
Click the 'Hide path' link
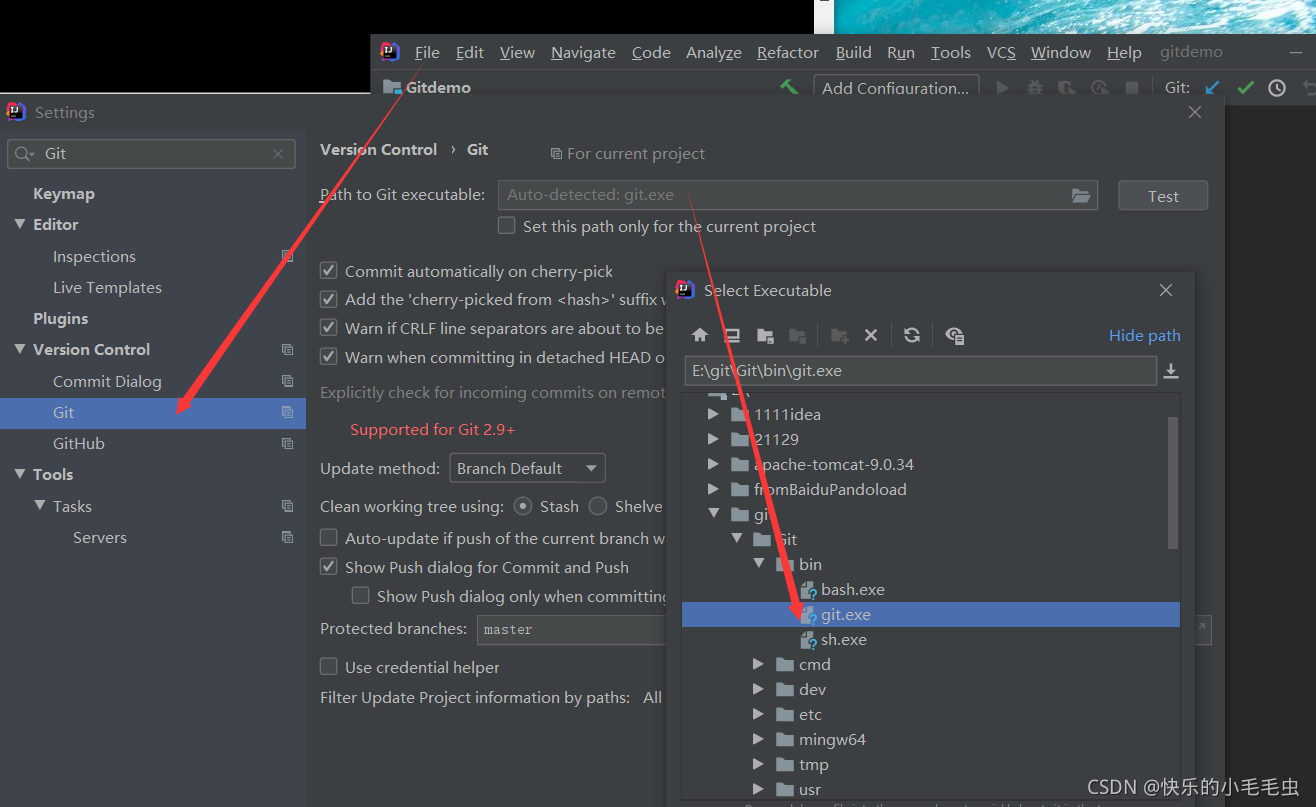[x=1145, y=335]
